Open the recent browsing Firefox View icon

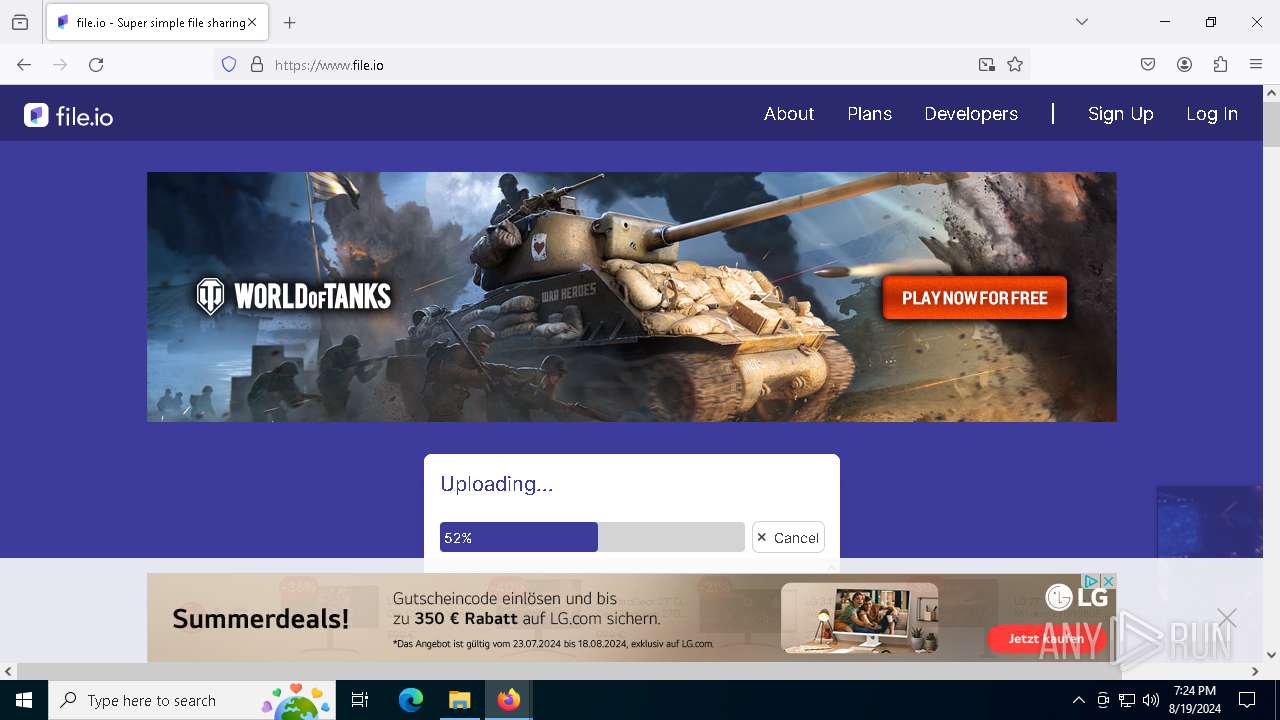pos(20,22)
